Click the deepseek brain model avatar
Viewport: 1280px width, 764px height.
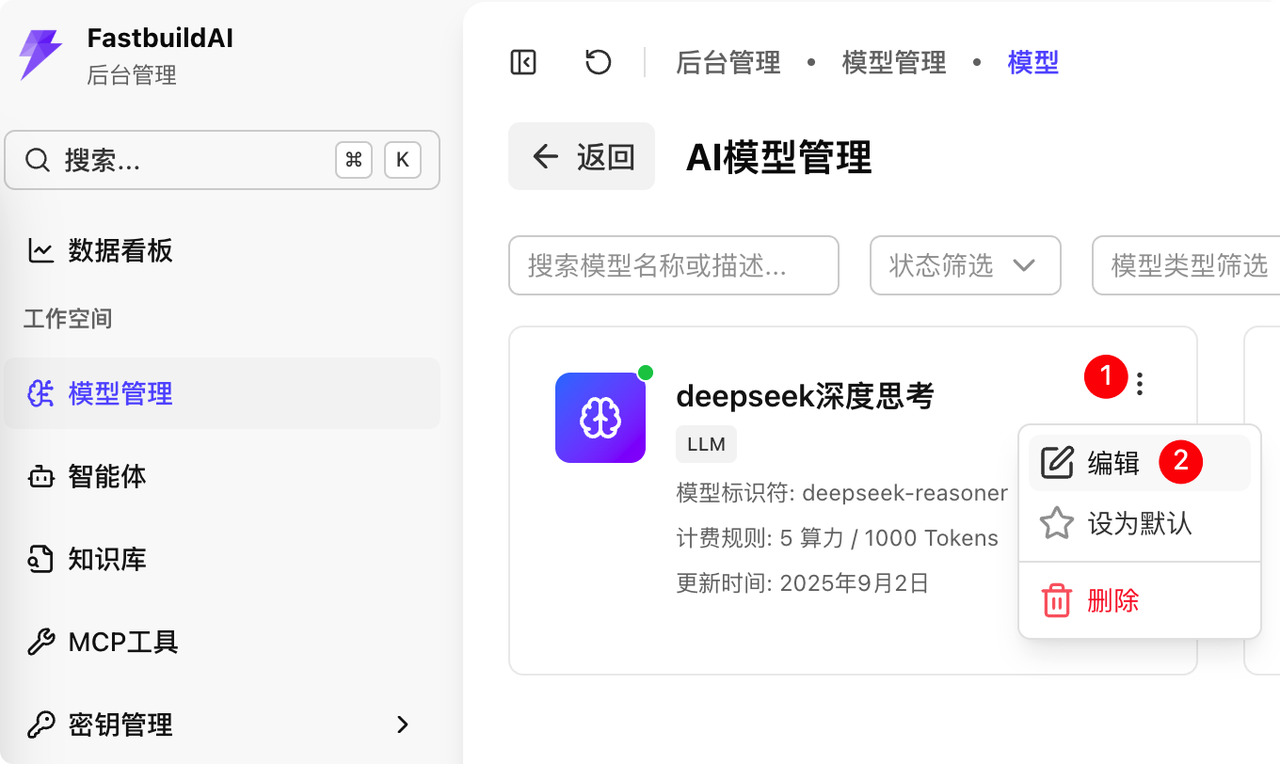[600, 417]
